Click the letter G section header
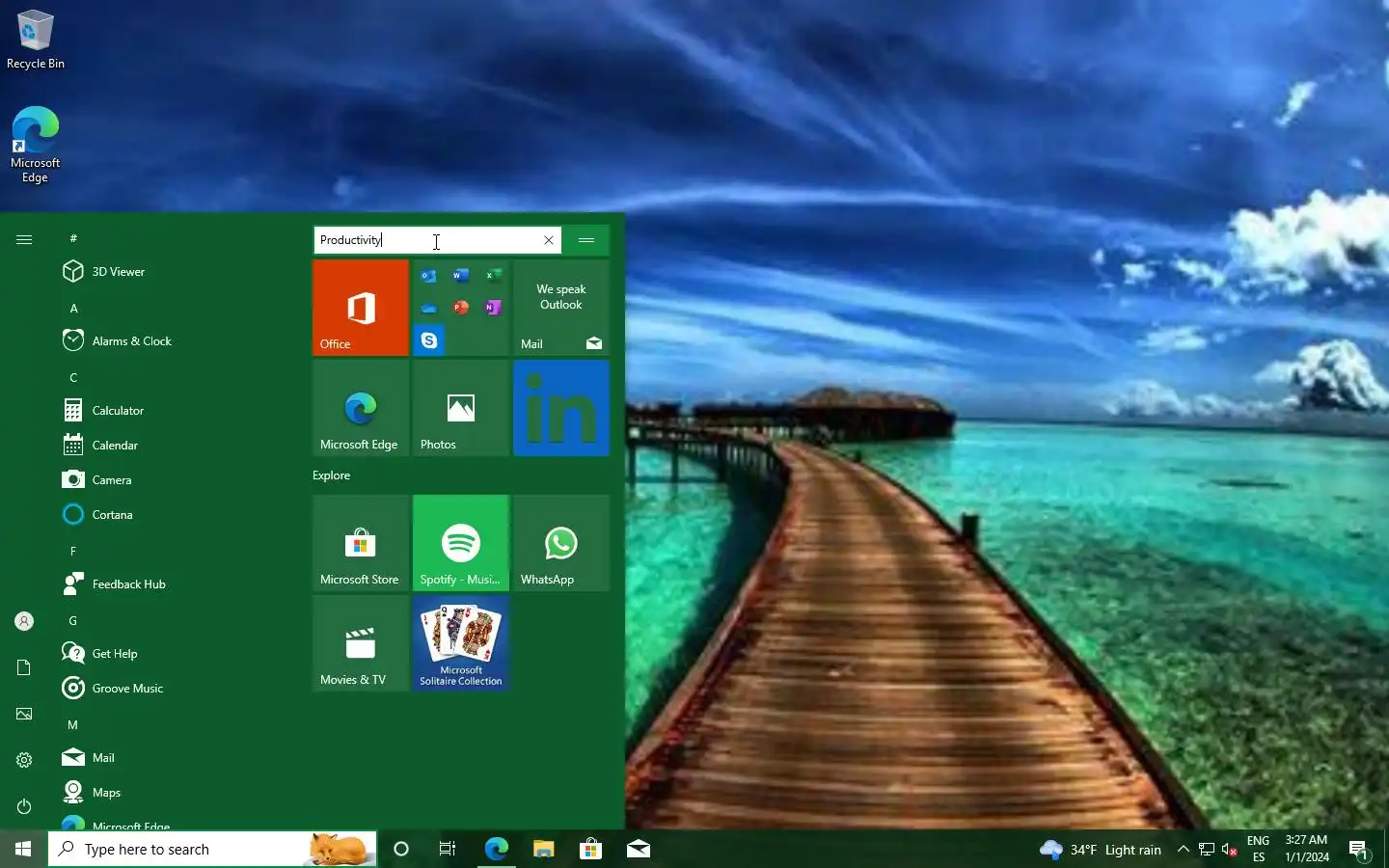The width and height of the screenshot is (1389, 868). pyautogui.click(x=73, y=621)
